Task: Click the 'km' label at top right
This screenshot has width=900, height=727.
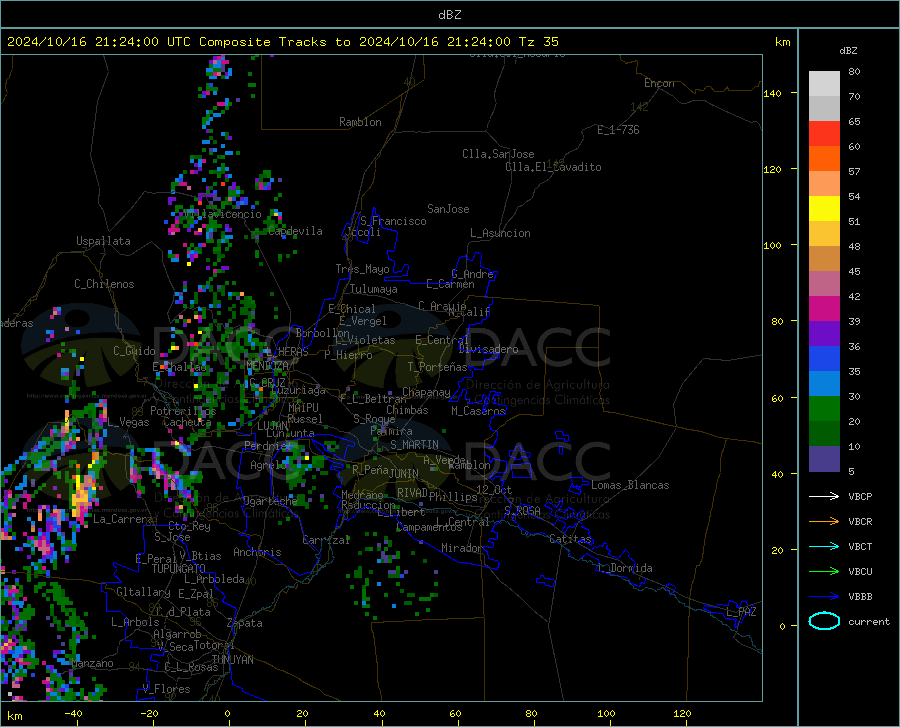Action: (x=782, y=42)
